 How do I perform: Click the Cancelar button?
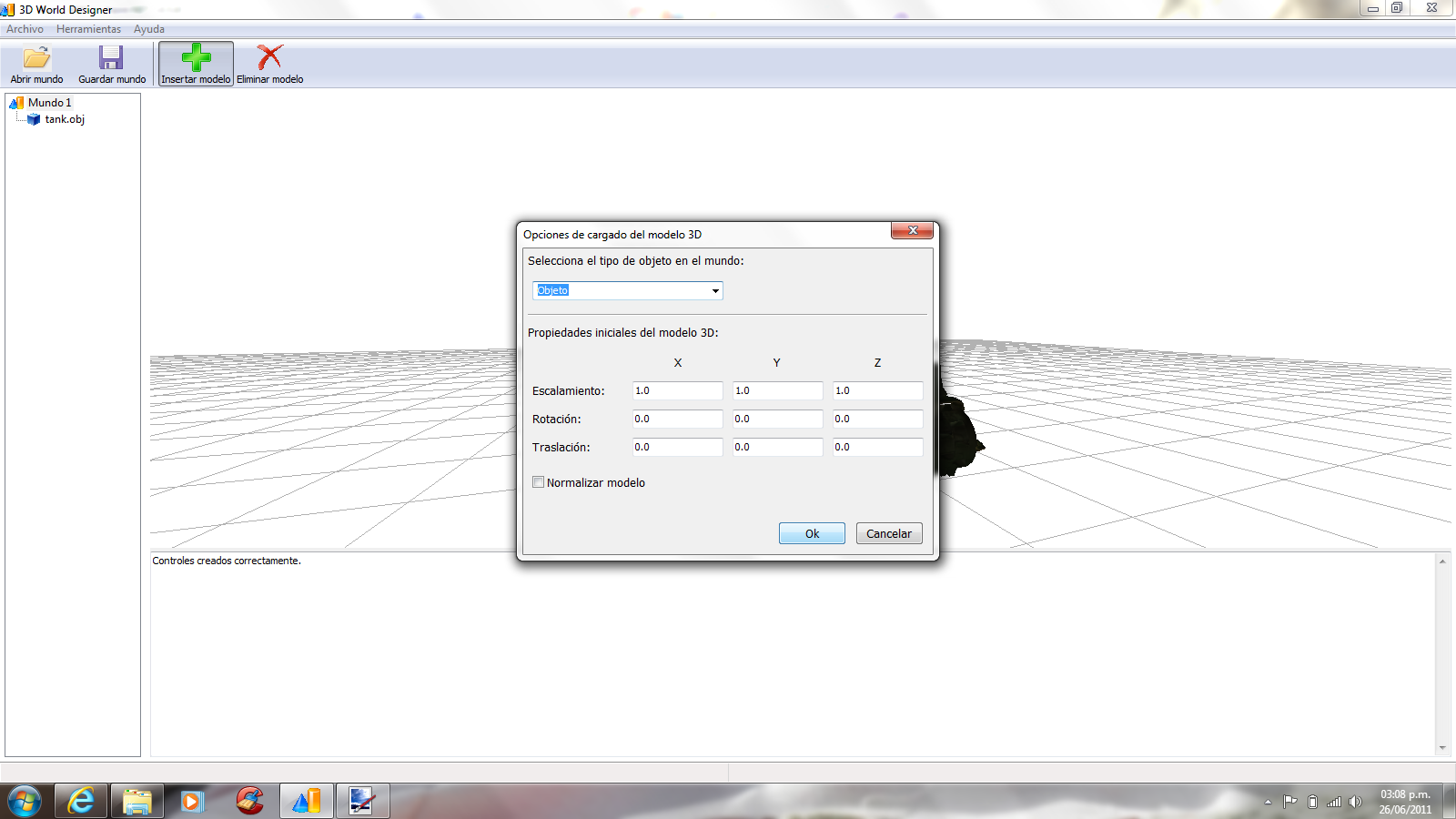(889, 533)
